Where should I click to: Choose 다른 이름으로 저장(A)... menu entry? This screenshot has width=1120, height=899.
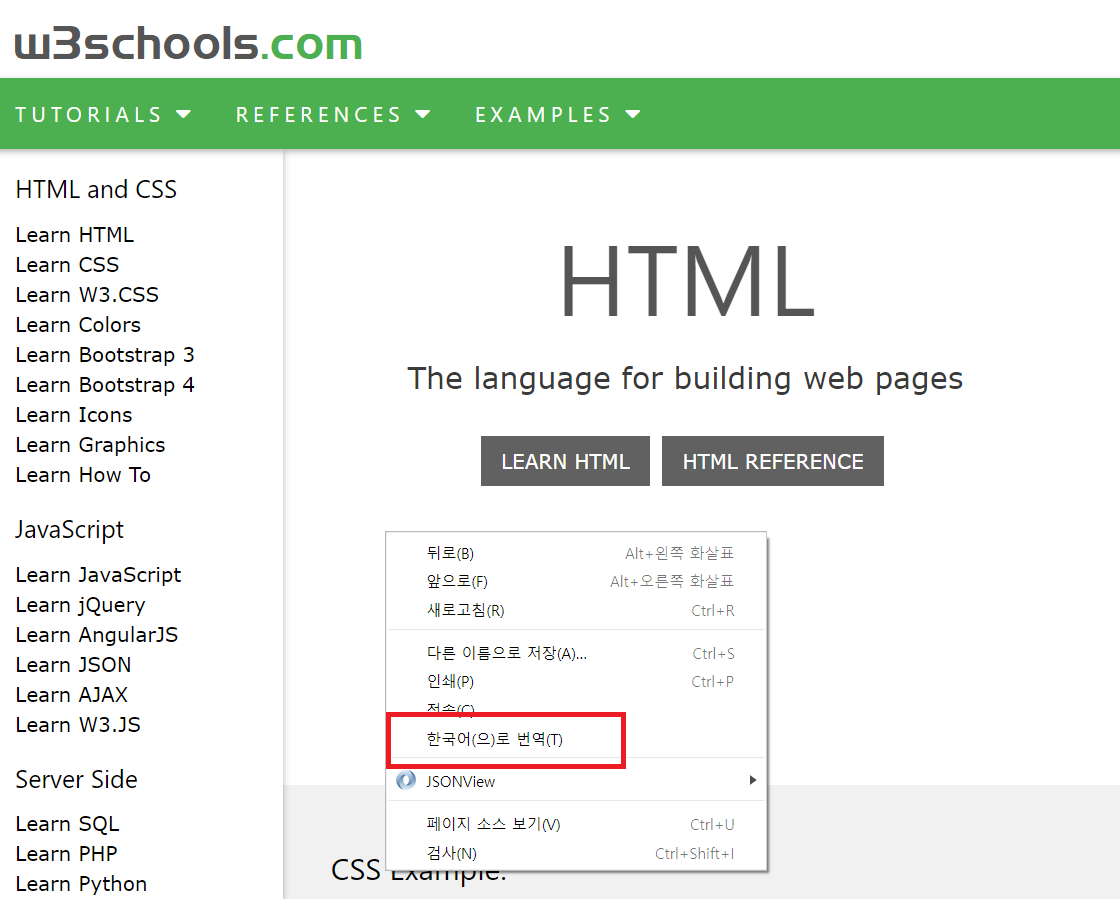[x=576, y=653]
